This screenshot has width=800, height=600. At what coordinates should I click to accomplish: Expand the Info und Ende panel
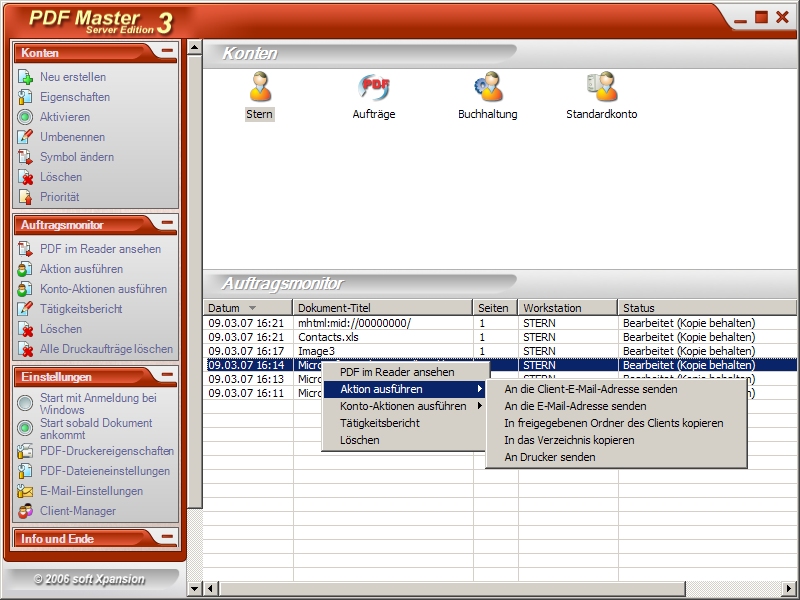point(167,537)
